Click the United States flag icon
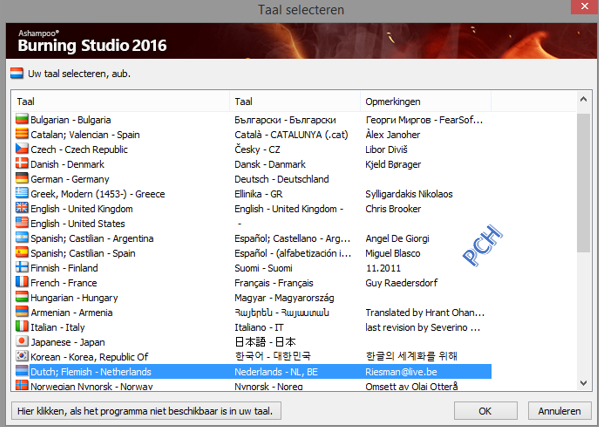 22,223
